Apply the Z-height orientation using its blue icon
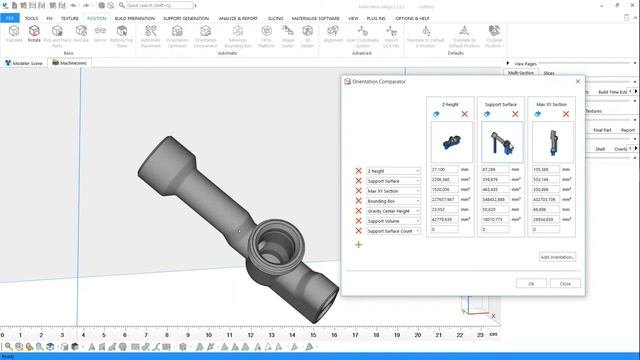Viewport: 640px width, 360px height. click(x=436, y=114)
